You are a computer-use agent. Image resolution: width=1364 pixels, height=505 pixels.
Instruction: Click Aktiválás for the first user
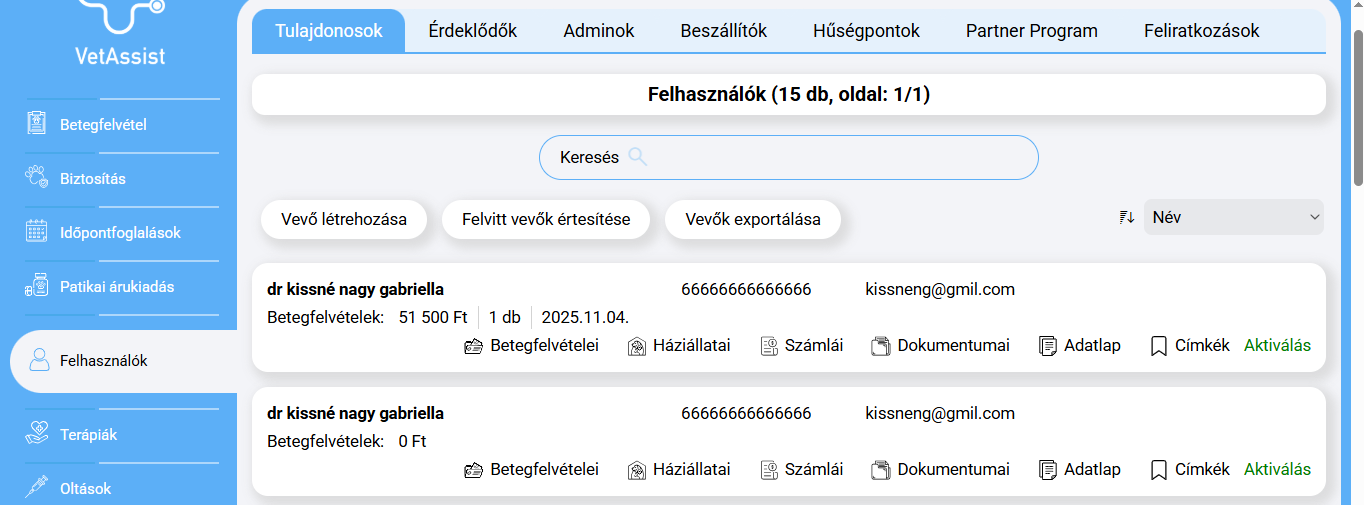[1277, 345]
